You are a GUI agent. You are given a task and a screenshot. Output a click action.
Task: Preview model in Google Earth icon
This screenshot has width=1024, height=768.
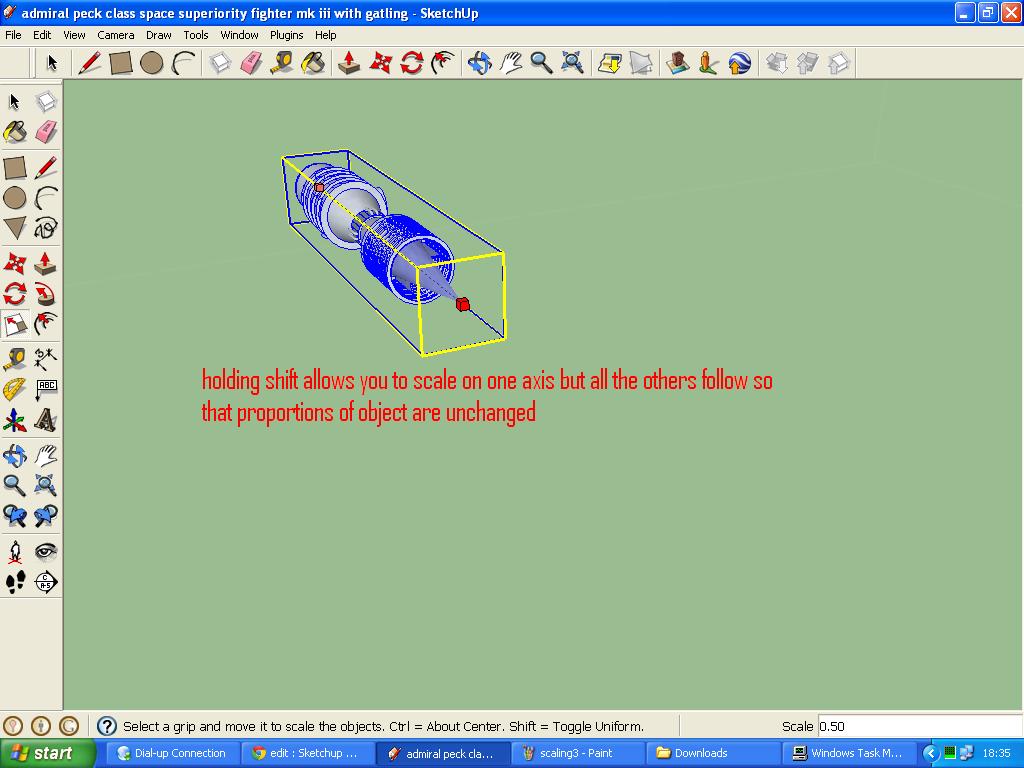pos(739,63)
